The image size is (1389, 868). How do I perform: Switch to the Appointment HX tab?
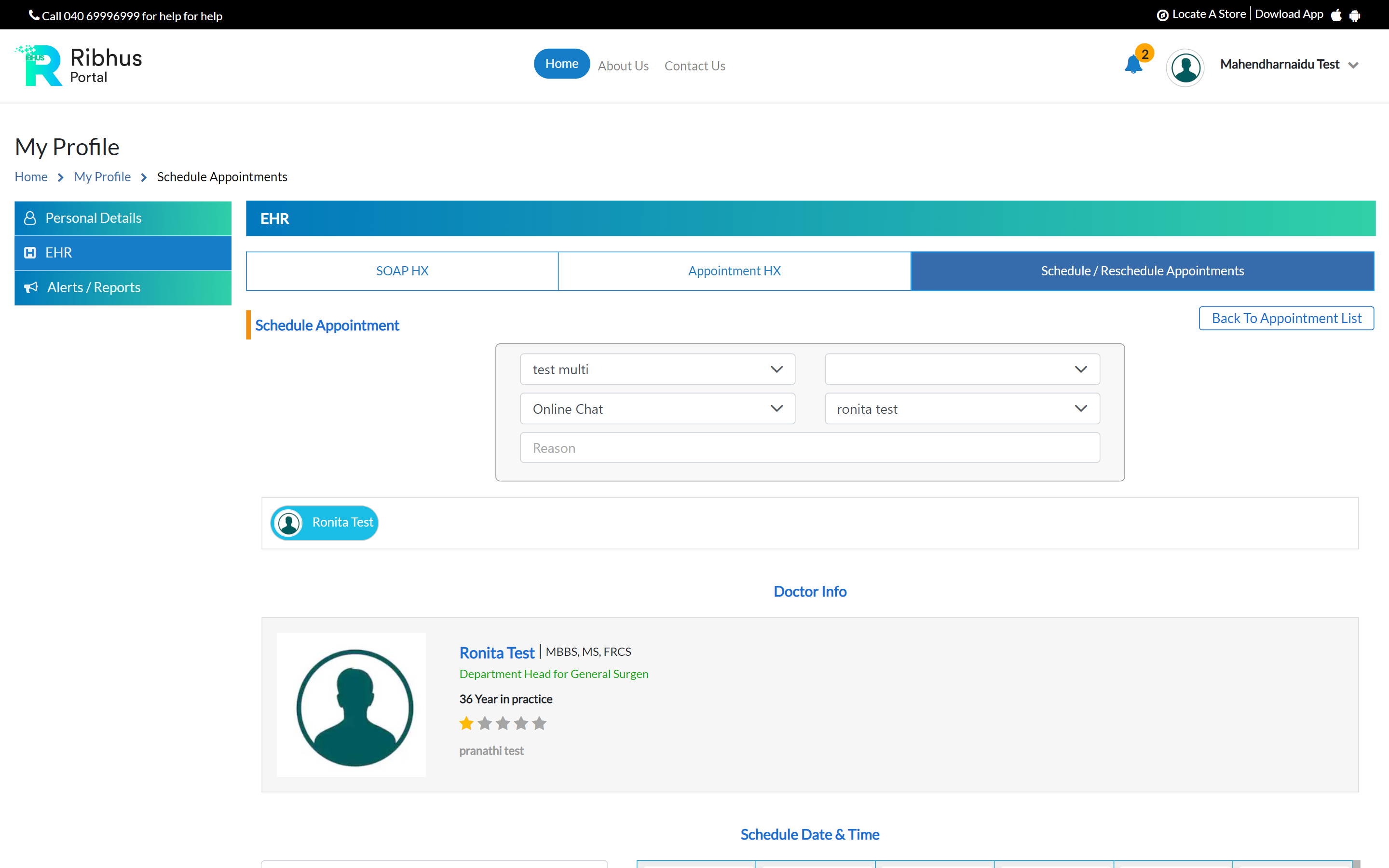click(734, 271)
